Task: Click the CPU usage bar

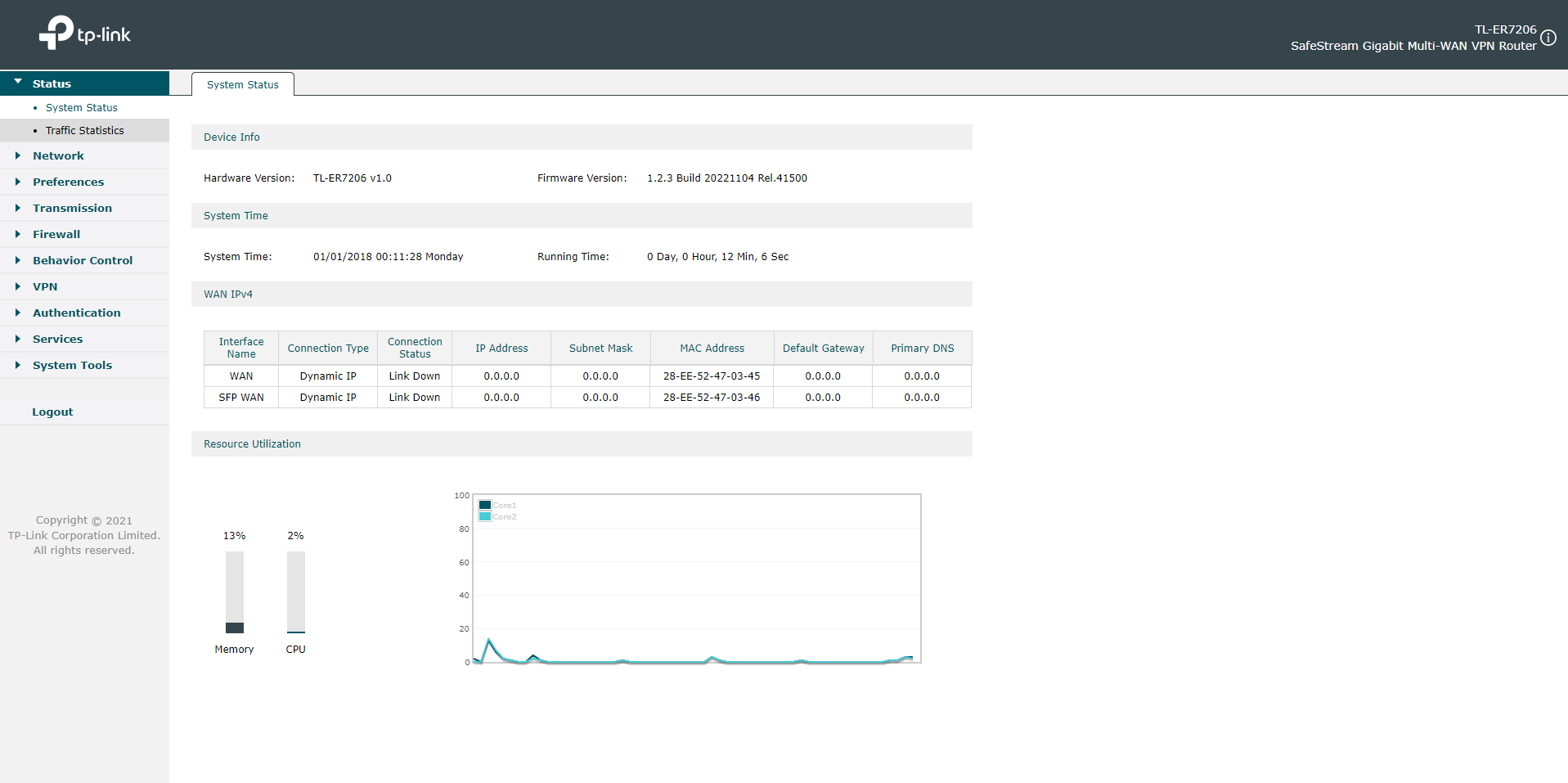Action: [296, 592]
